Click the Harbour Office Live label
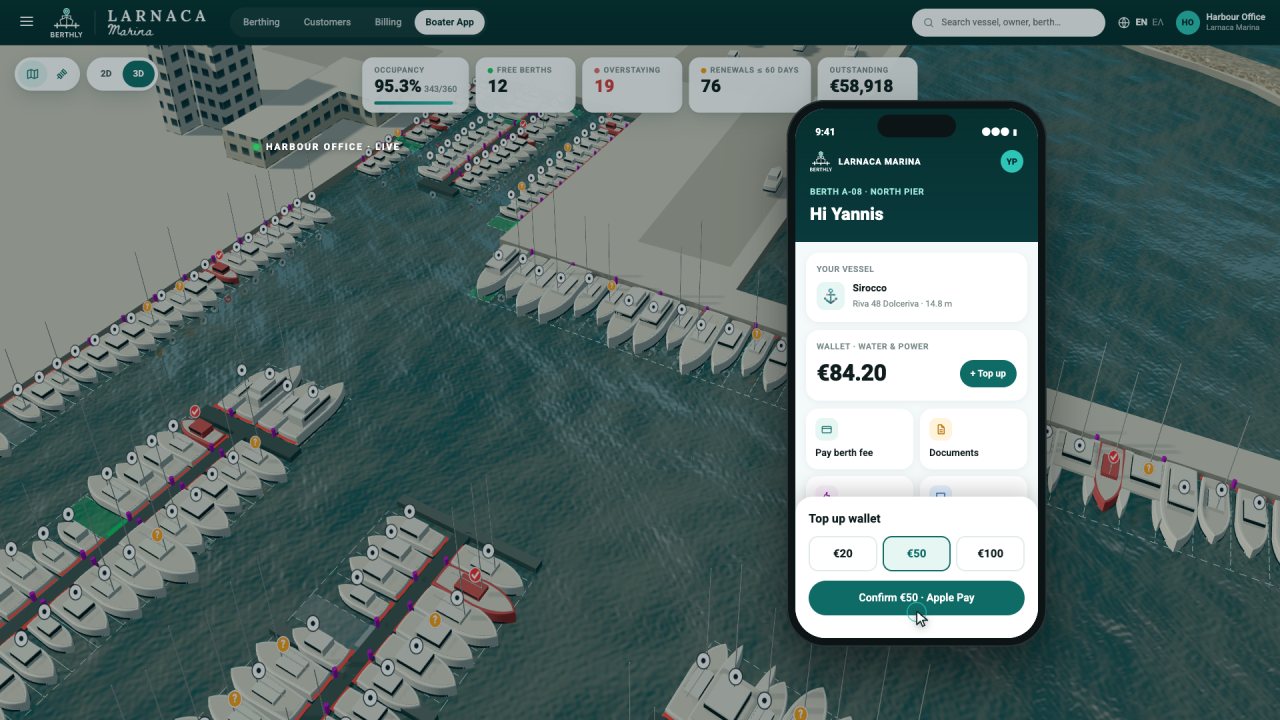1280x720 pixels. 333,147
